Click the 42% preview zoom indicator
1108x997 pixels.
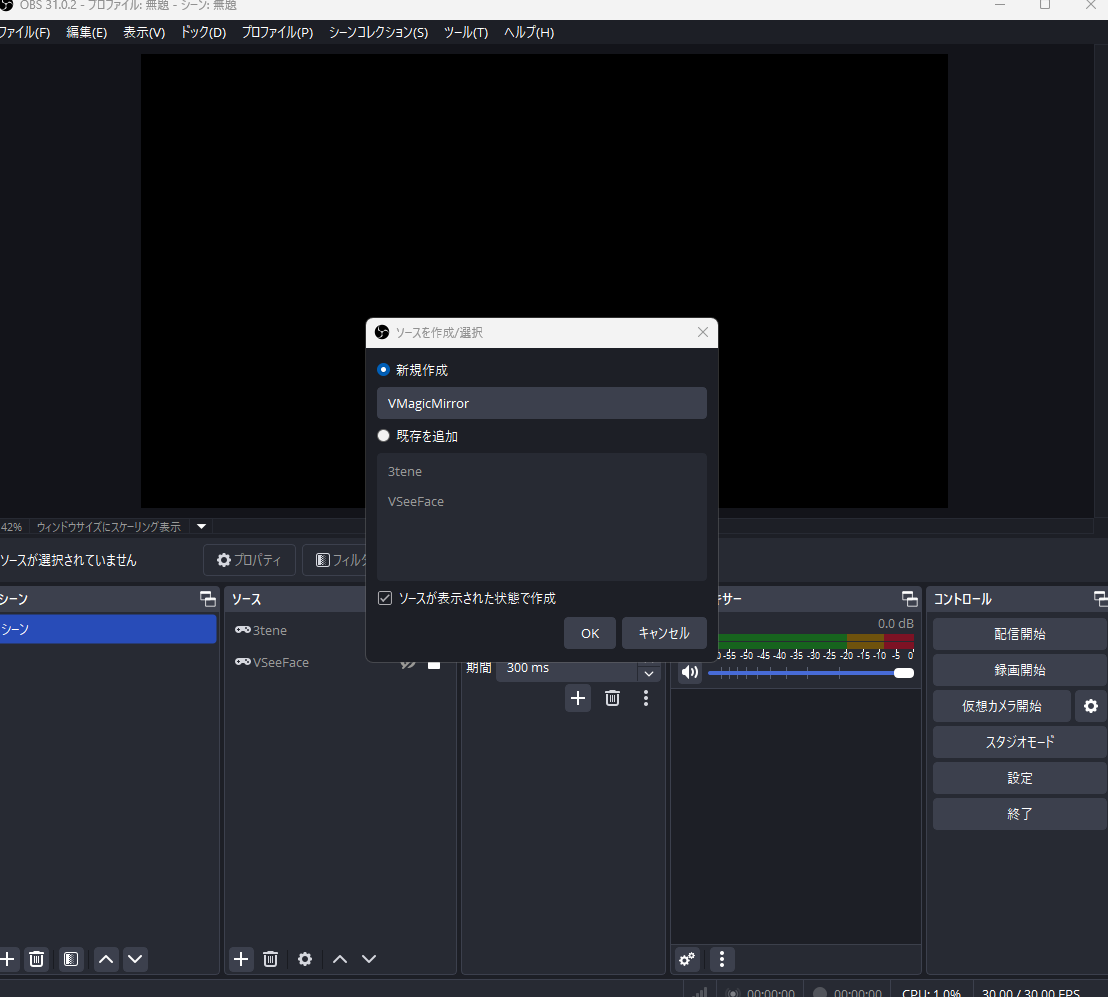[11, 527]
